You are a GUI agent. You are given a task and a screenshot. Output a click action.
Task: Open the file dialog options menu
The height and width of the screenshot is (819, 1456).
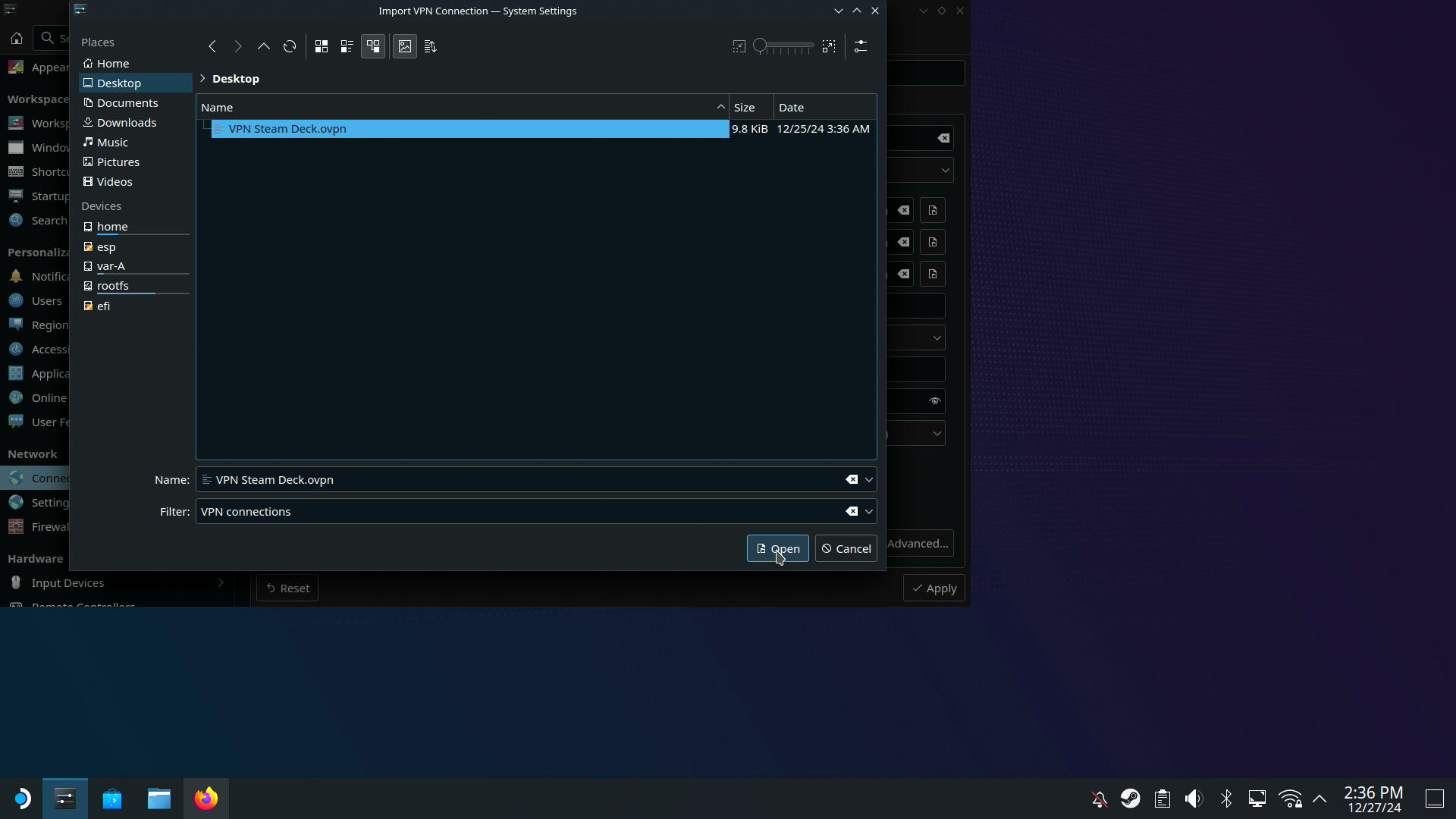(861, 47)
